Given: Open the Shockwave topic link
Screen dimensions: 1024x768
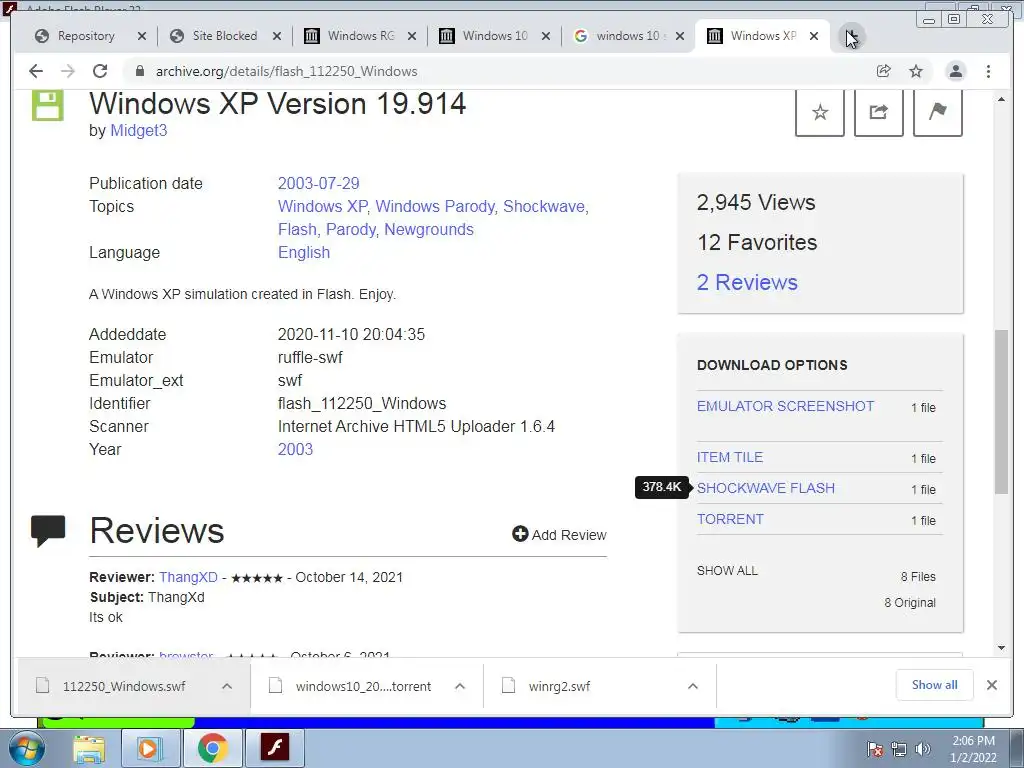Looking at the screenshot, I should coord(545,206).
